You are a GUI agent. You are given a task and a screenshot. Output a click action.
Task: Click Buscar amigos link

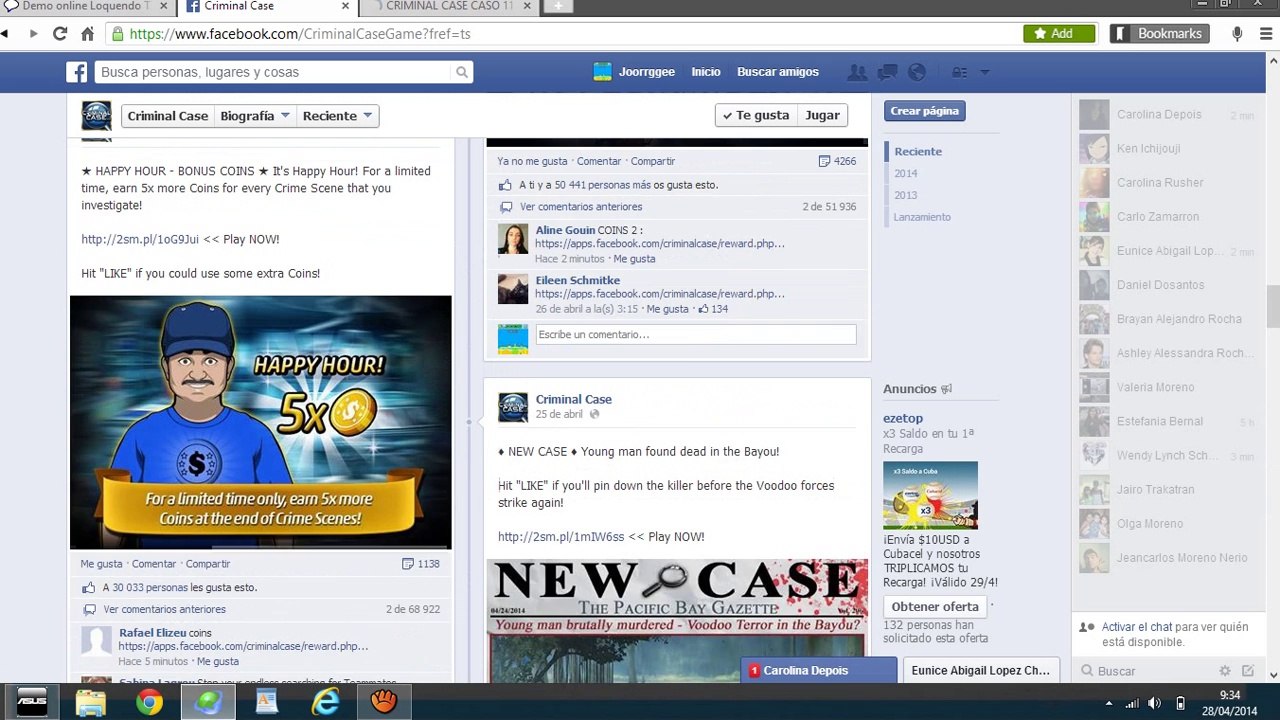(x=778, y=72)
